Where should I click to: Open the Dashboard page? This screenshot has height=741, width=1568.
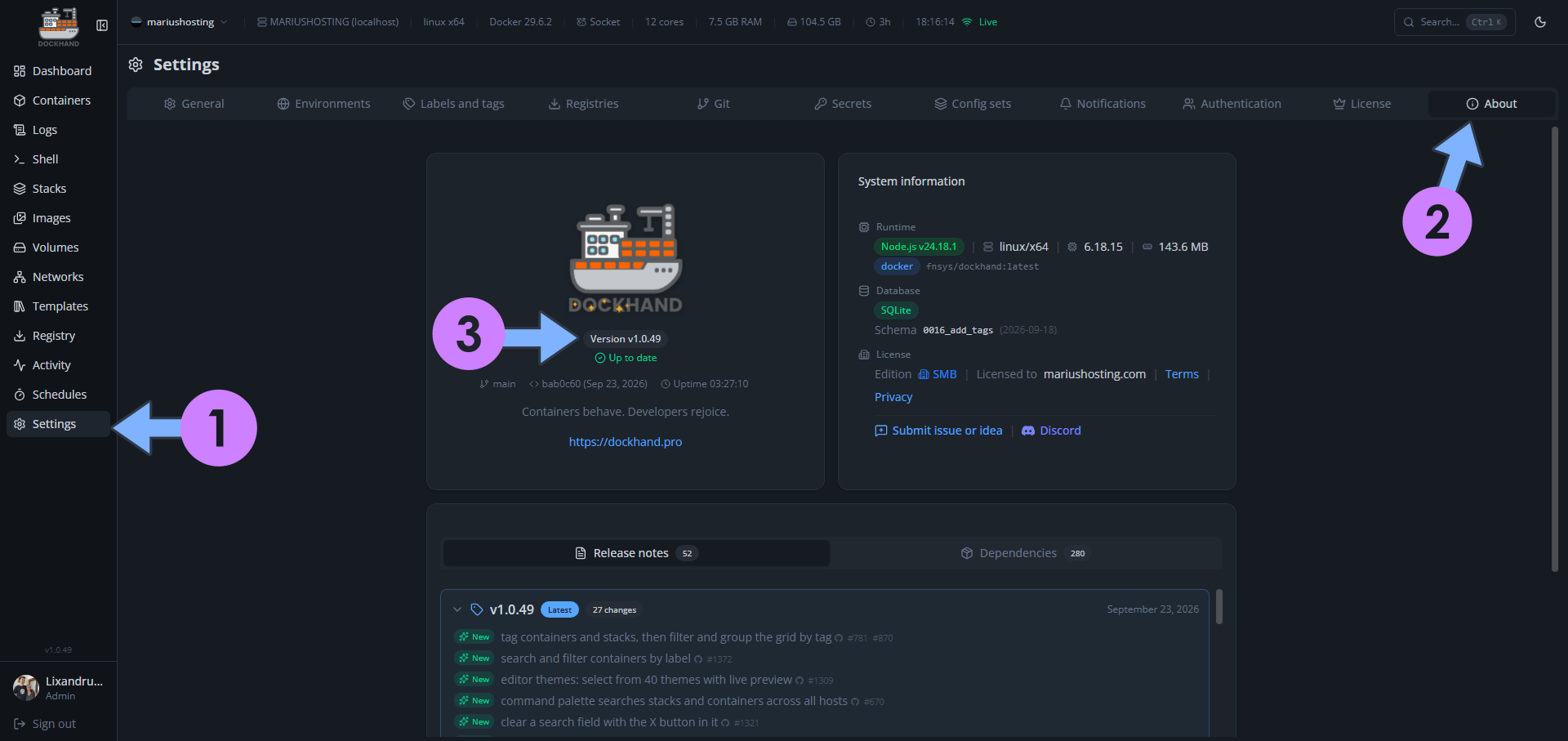click(x=58, y=71)
